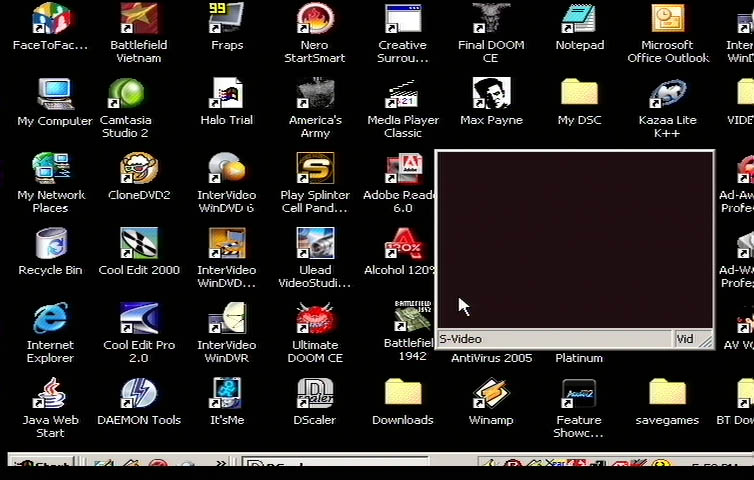Image resolution: width=754 pixels, height=480 pixels.
Task: Select the Max Payne desktop icon
Action: (491, 93)
